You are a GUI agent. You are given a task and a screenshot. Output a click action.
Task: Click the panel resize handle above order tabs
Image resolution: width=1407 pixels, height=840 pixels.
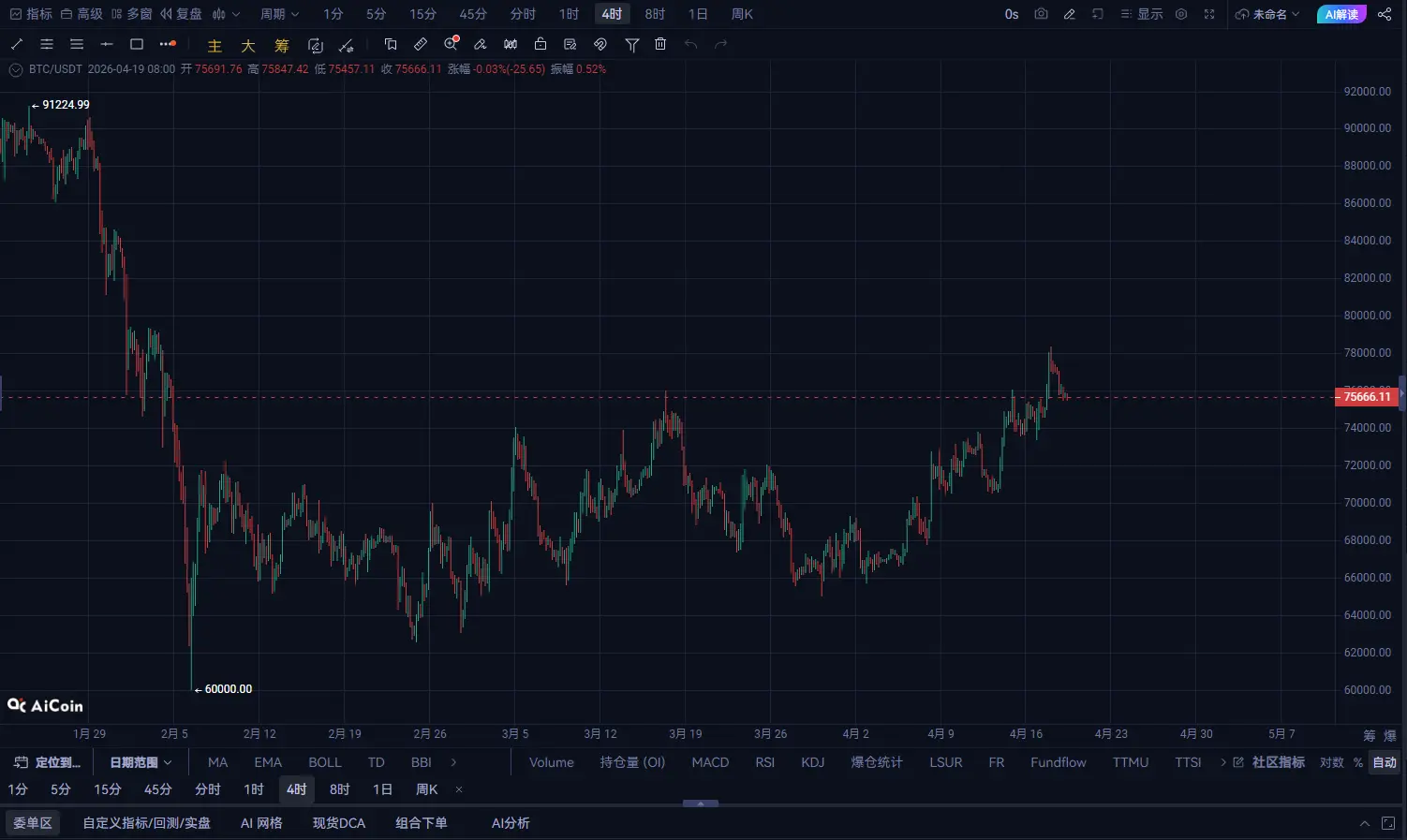click(701, 803)
